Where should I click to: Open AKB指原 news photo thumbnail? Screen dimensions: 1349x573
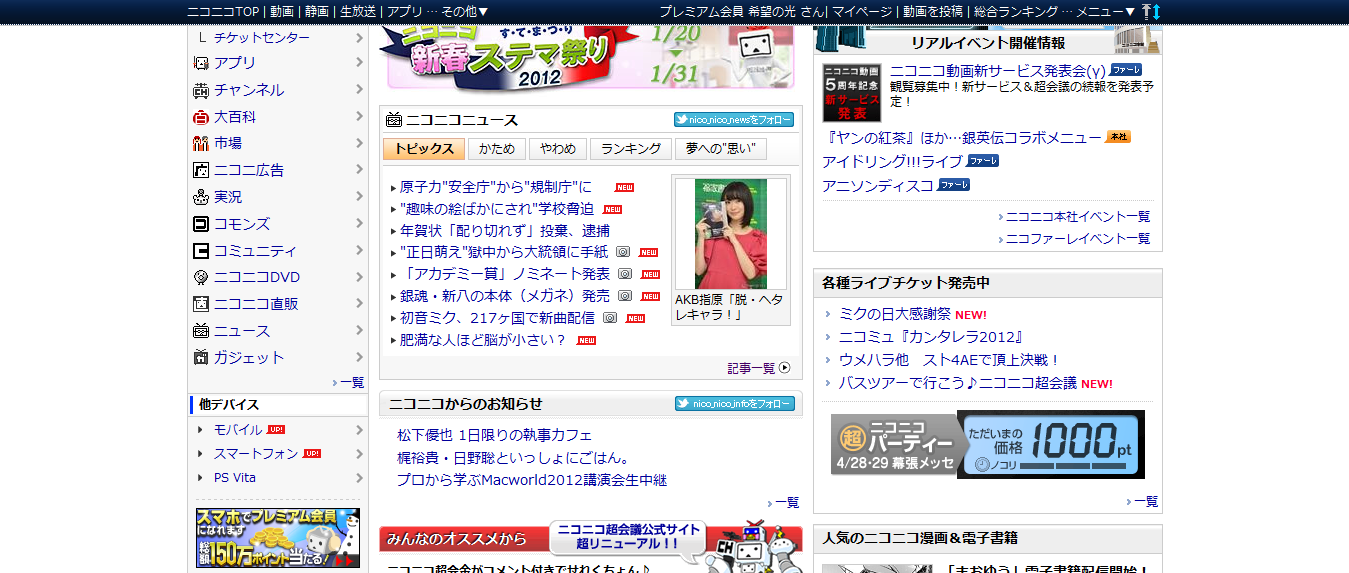(x=731, y=235)
